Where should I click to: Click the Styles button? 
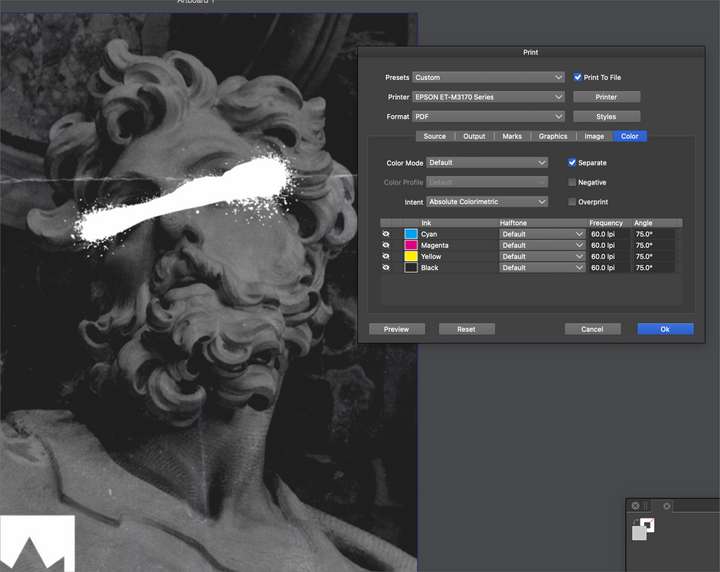click(606, 117)
